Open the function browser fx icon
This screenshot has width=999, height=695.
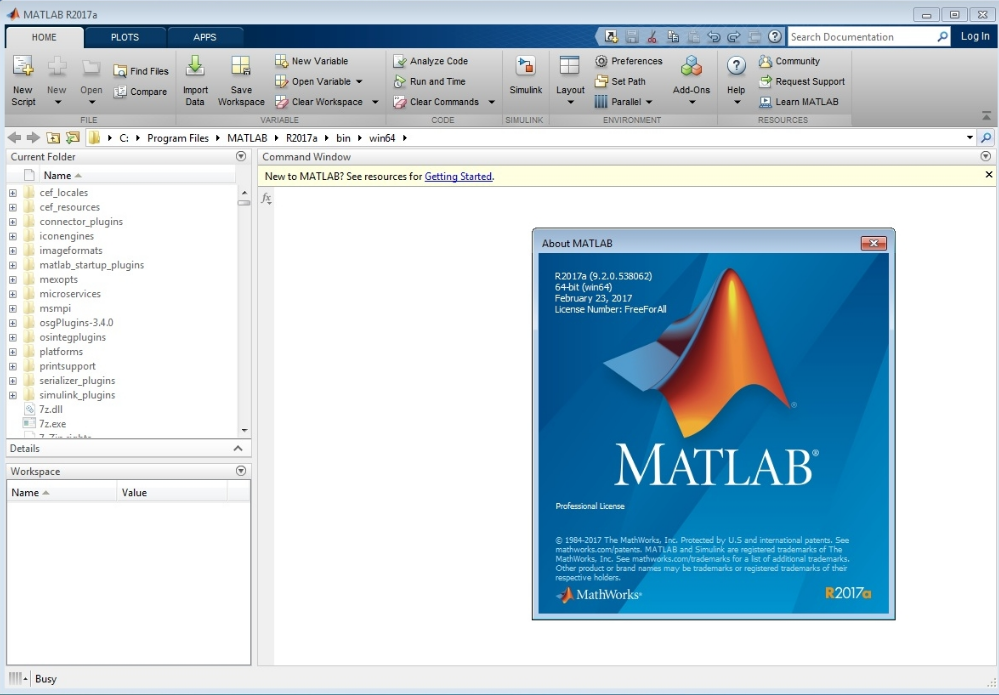tap(265, 199)
